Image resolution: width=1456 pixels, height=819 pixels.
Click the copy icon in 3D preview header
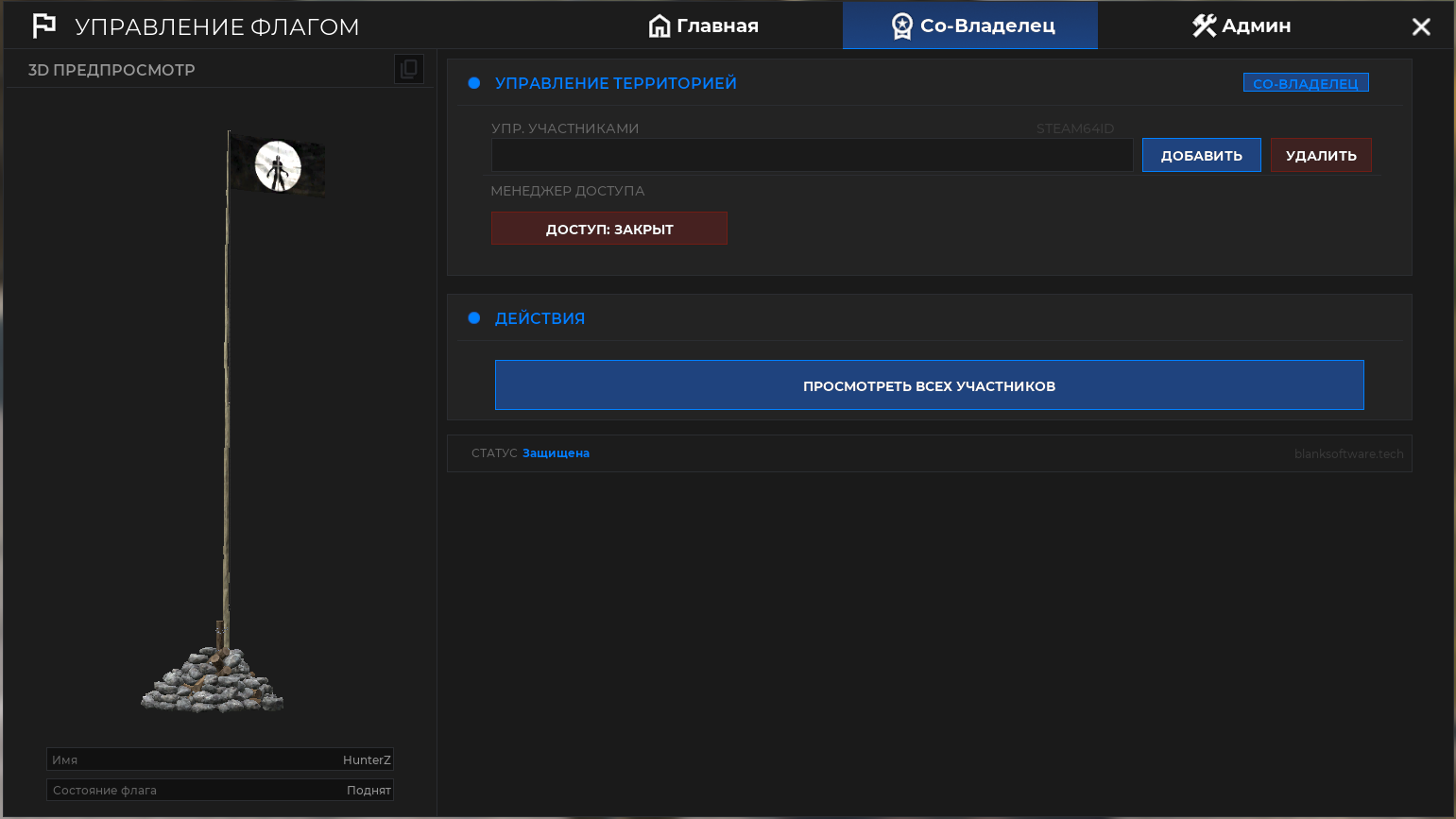[409, 69]
